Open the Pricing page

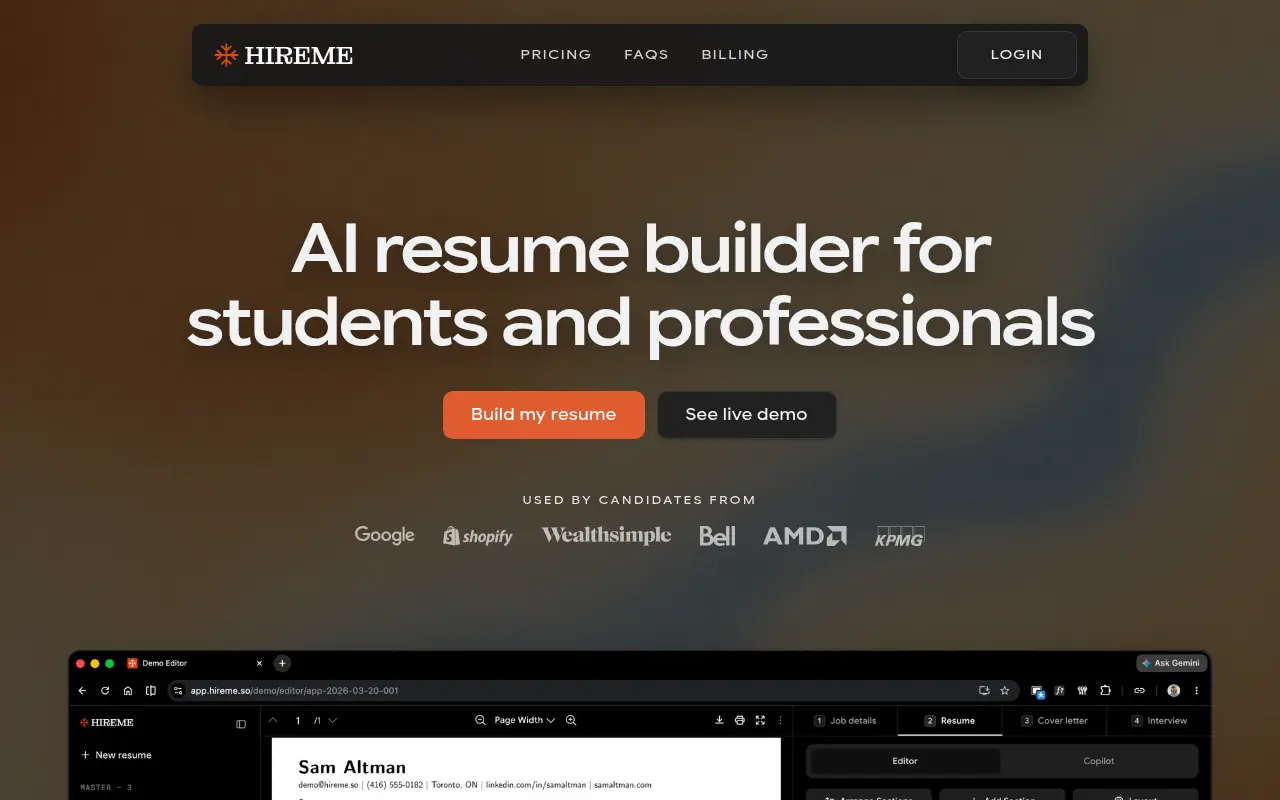(556, 55)
